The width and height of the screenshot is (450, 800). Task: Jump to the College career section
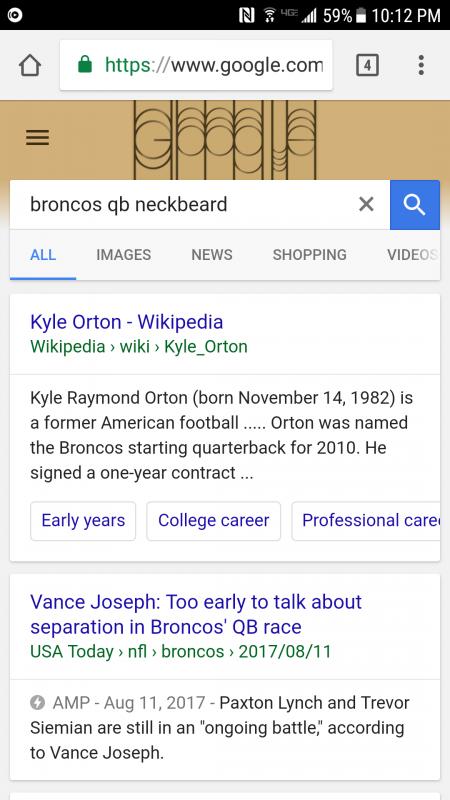click(x=214, y=521)
